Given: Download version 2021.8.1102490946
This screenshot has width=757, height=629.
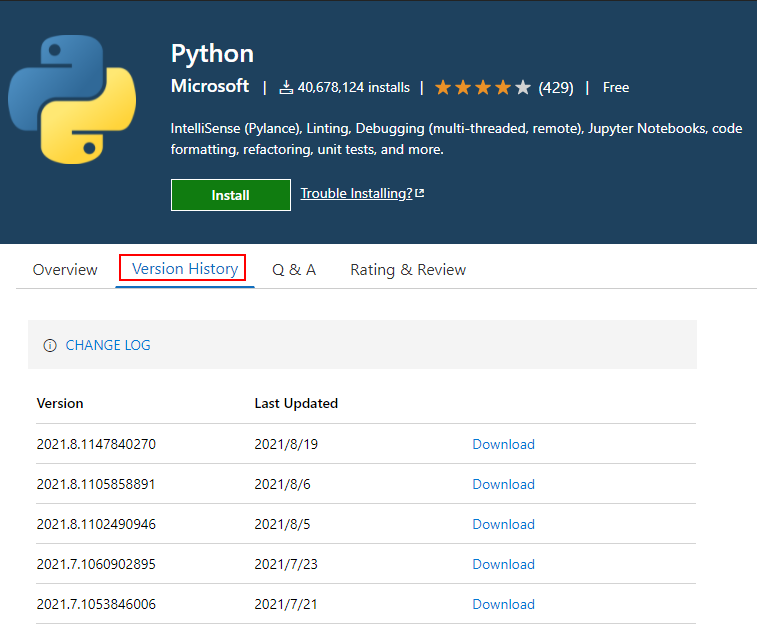Looking at the screenshot, I should click(x=504, y=524).
